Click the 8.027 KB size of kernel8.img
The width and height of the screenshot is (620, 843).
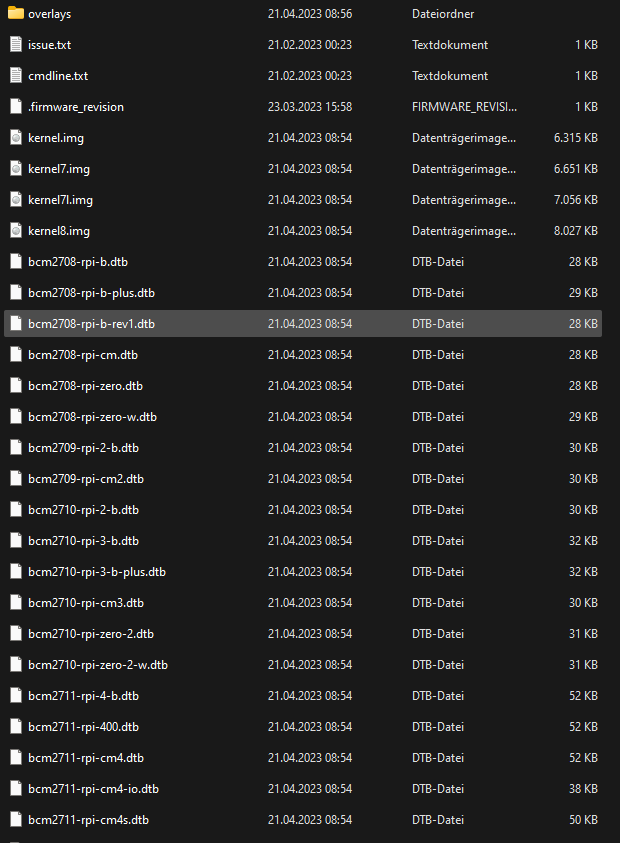575,231
